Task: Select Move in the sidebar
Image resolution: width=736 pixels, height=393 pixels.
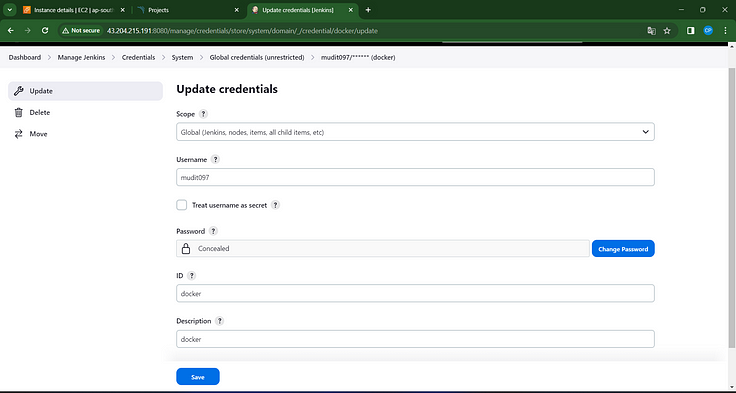Action: coord(85,134)
